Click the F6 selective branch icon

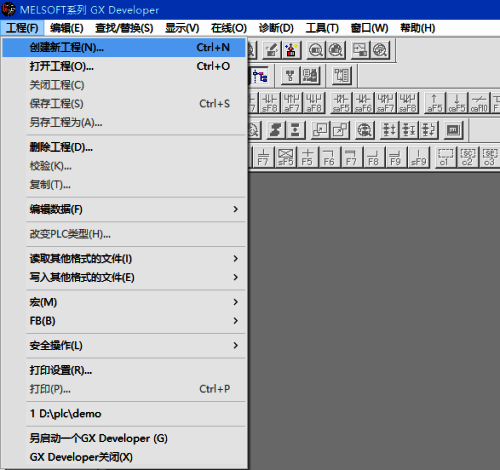pos(329,157)
